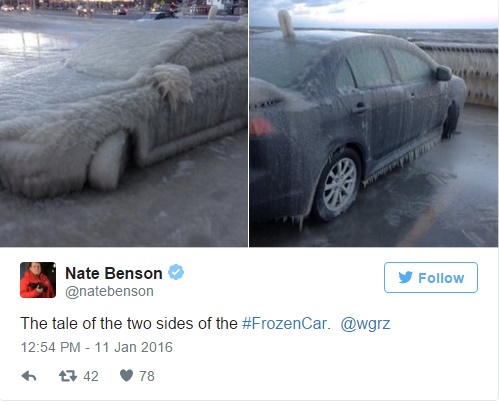Open the @natebenson handle link
This screenshot has width=499, height=405.
pyautogui.click(x=109, y=291)
